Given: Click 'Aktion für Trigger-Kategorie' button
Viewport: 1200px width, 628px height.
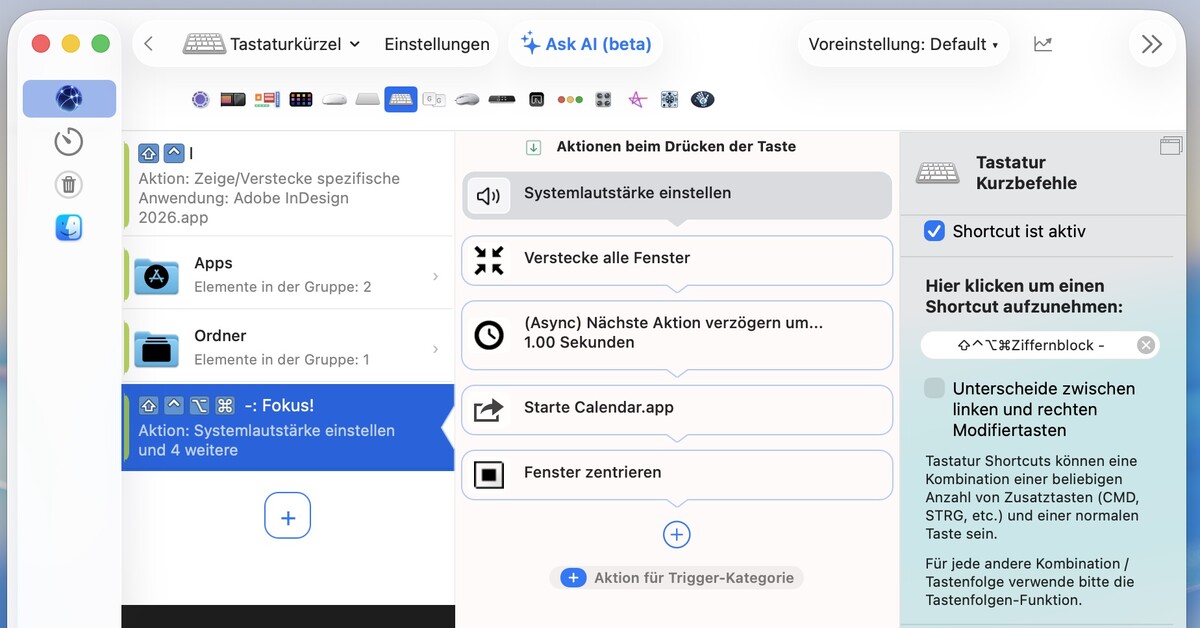Looking at the screenshot, I should (677, 578).
